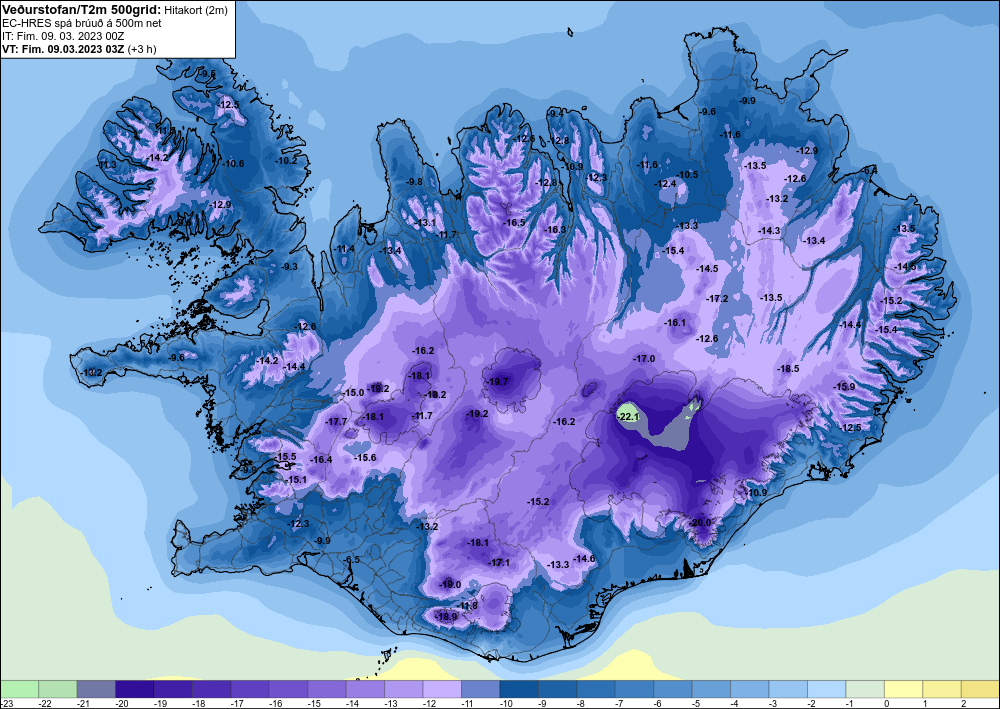Click the -15.0 temperature label
The width and height of the screenshot is (1000, 709).
click(353, 393)
